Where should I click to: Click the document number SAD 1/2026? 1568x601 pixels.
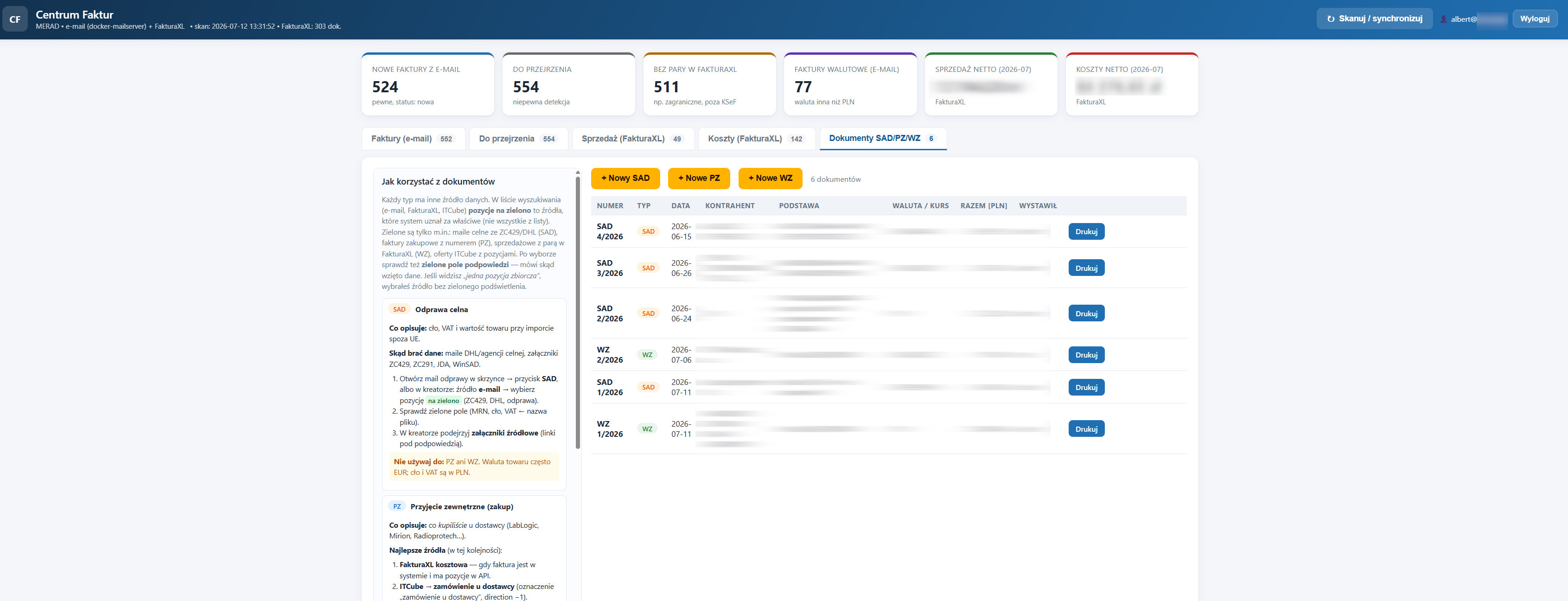point(609,387)
